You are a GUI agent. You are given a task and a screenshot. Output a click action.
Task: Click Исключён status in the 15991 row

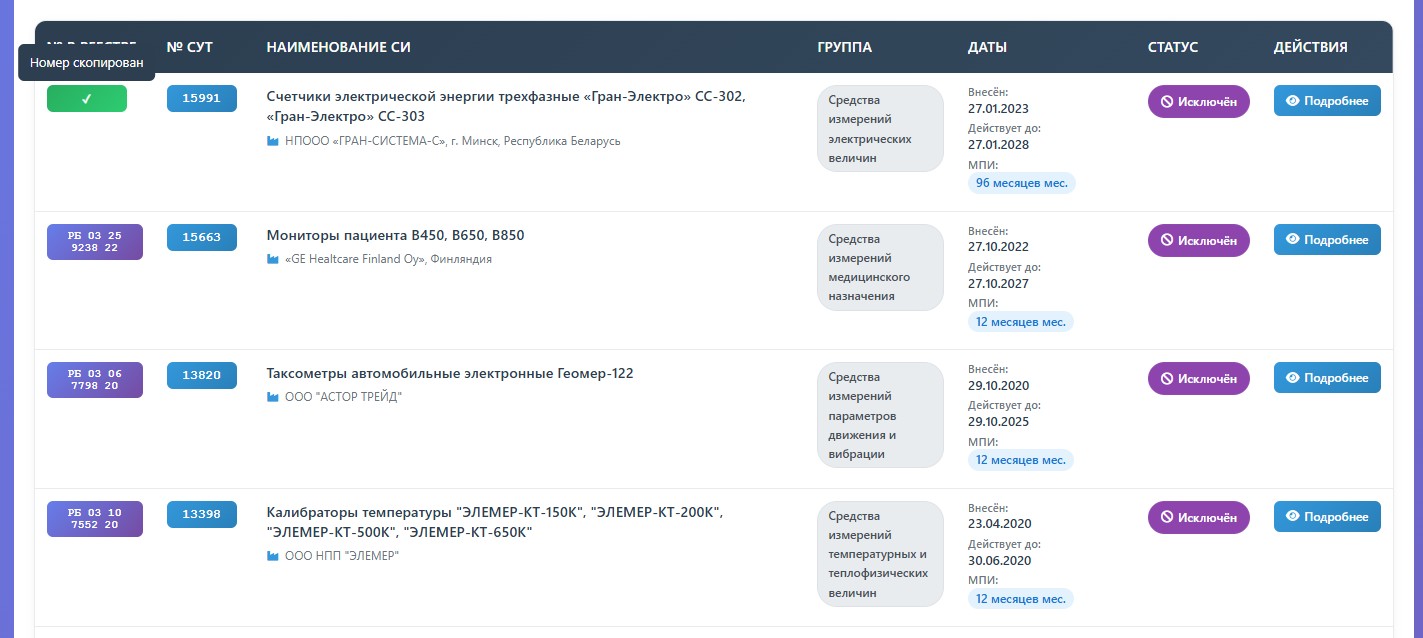tap(1199, 101)
